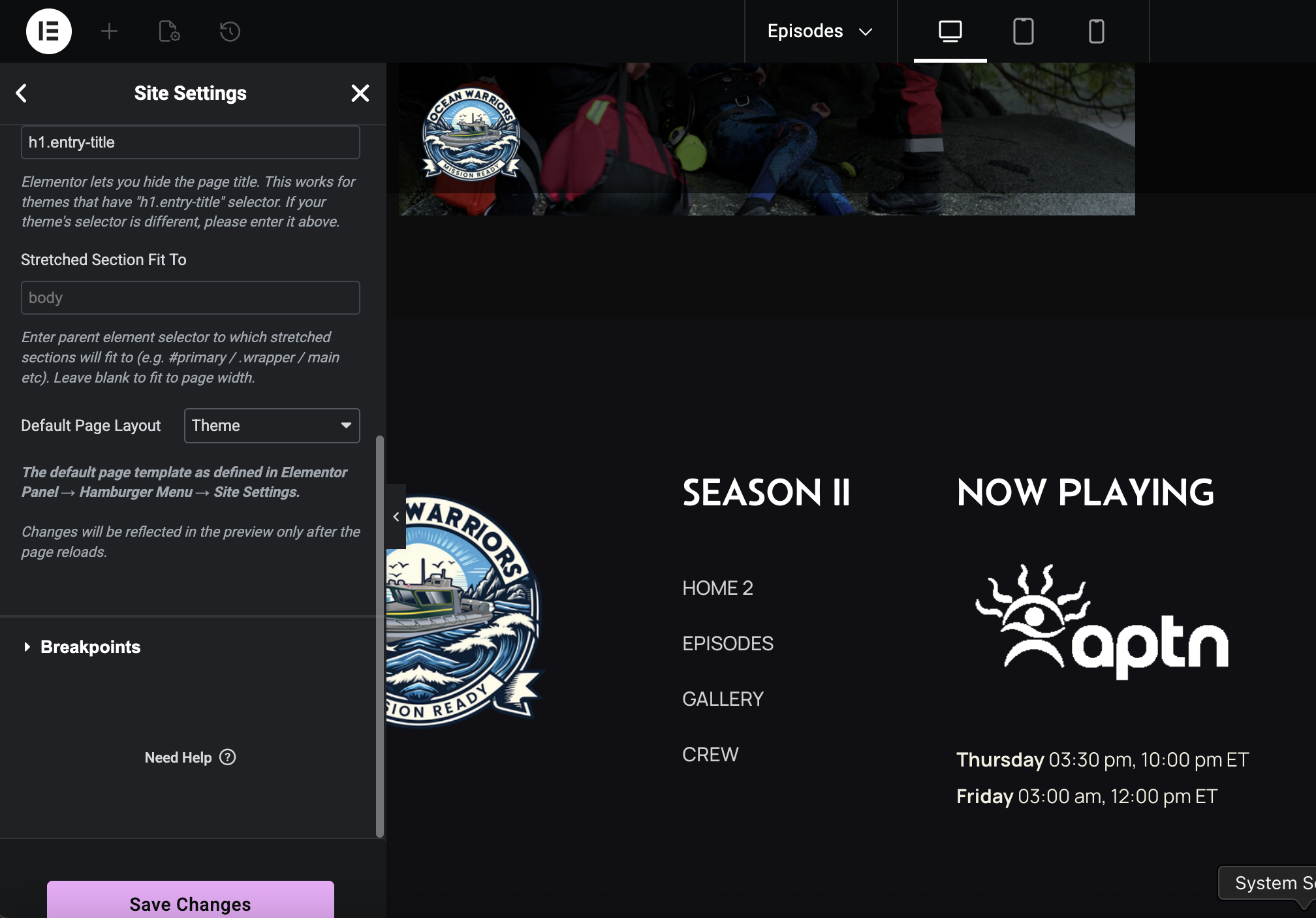Open the Default Page Layout dropdown
Viewport: 1316px width, 918px height.
272,426
